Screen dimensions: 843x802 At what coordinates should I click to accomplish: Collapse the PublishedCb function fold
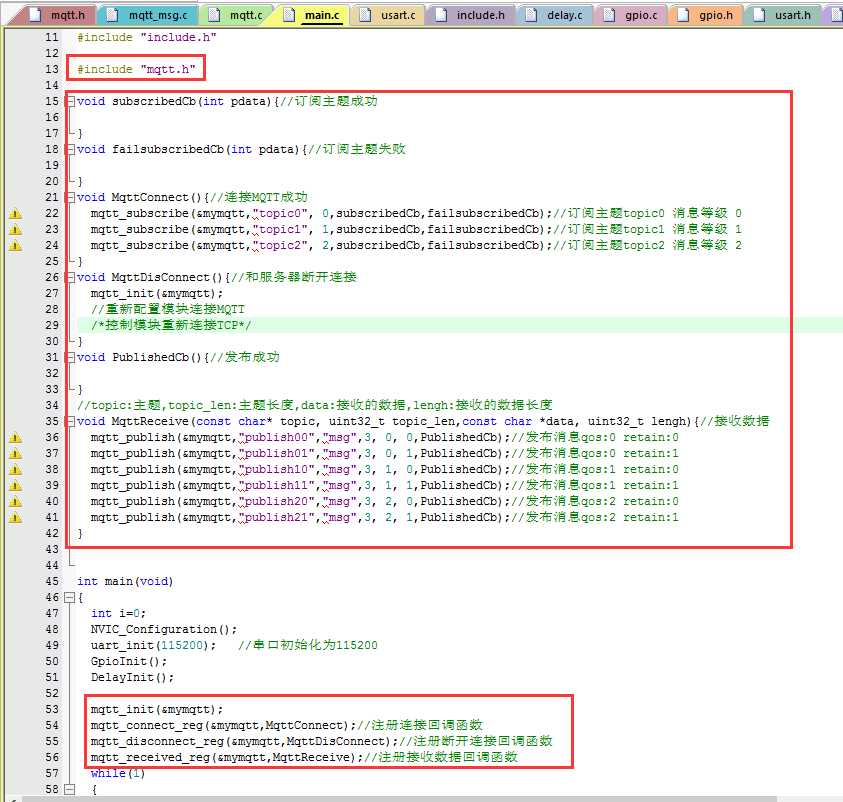(70, 357)
